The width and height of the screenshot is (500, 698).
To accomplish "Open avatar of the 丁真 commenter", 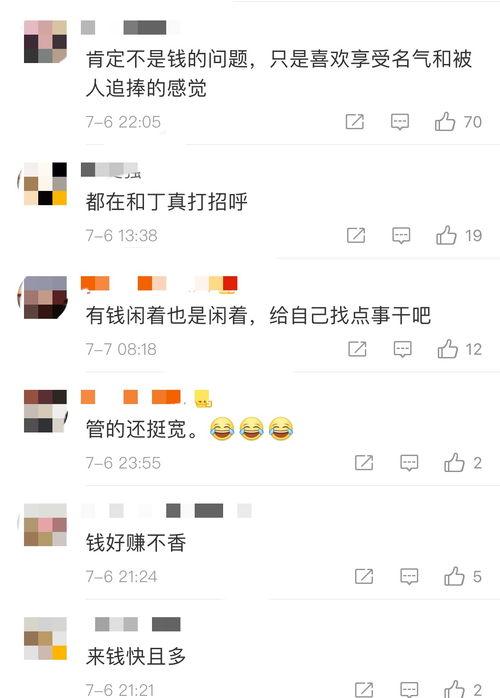I will (x=43, y=184).
